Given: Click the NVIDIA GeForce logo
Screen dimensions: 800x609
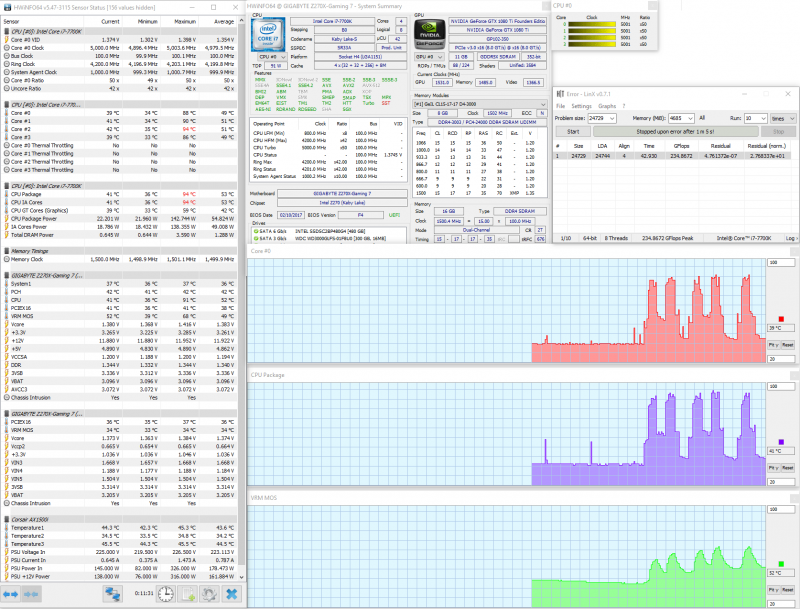Looking at the screenshot, I should [x=430, y=34].
